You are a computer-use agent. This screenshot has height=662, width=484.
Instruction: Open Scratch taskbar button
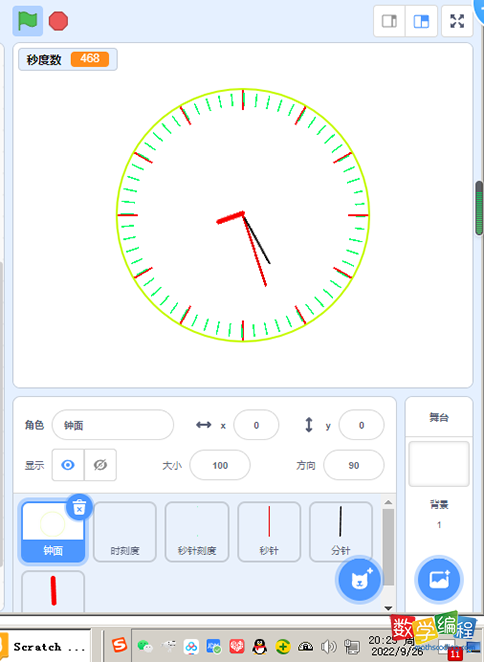(x=45, y=646)
